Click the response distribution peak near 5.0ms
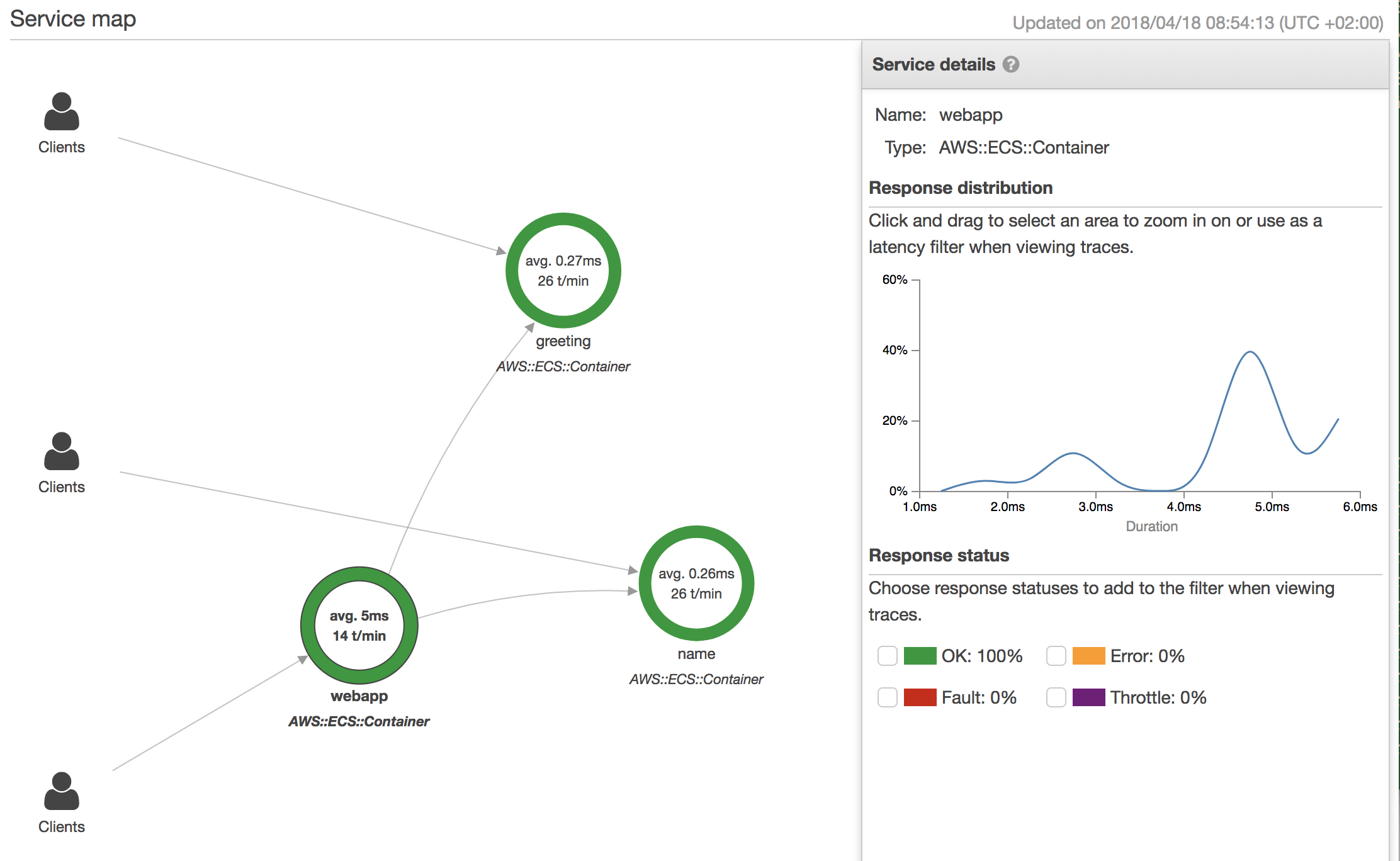The height and width of the screenshot is (861, 1400). click(x=1250, y=352)
